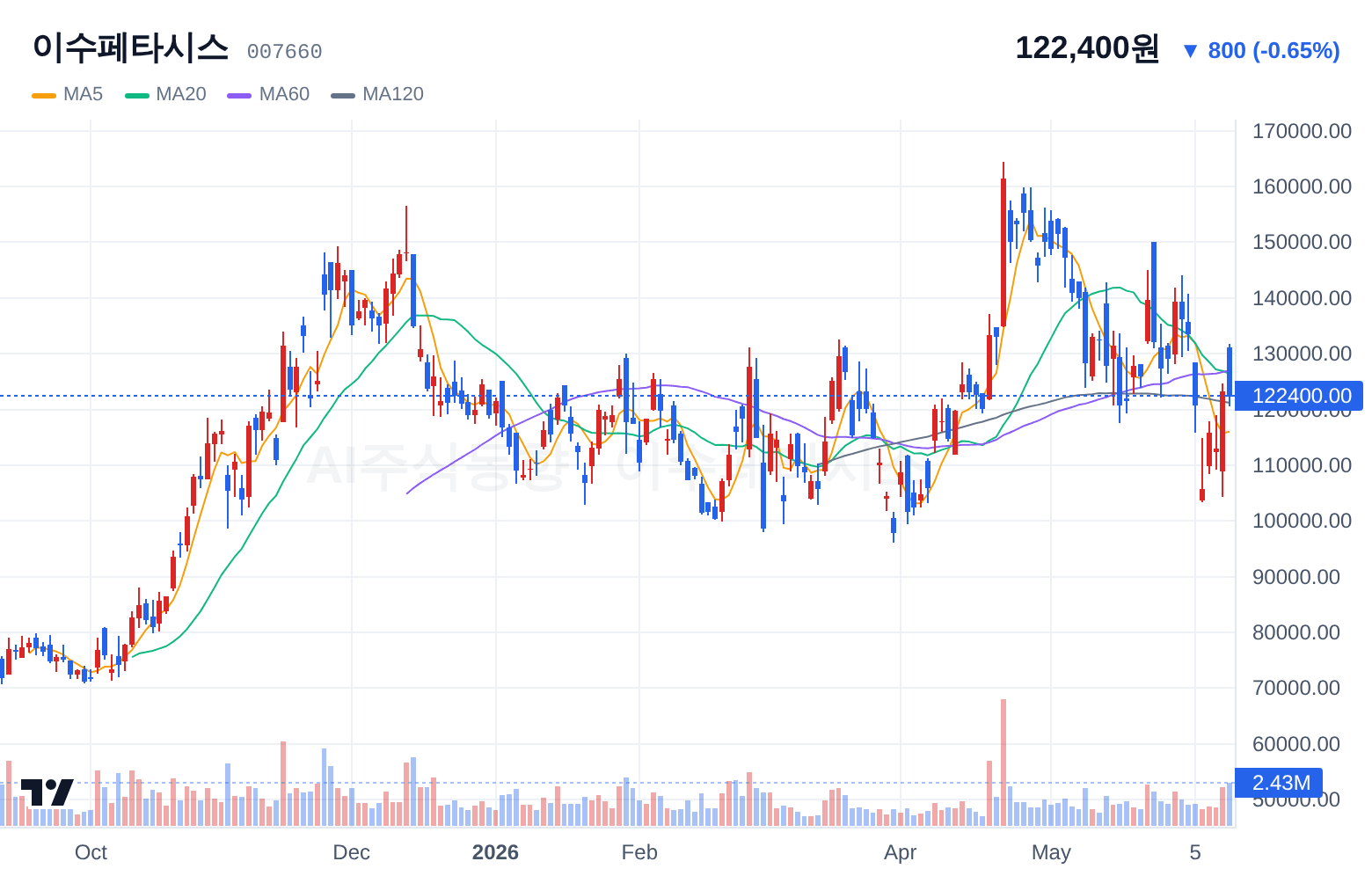Click the TradingView logo on the chart
The image size is (1372, 876).
47,792
